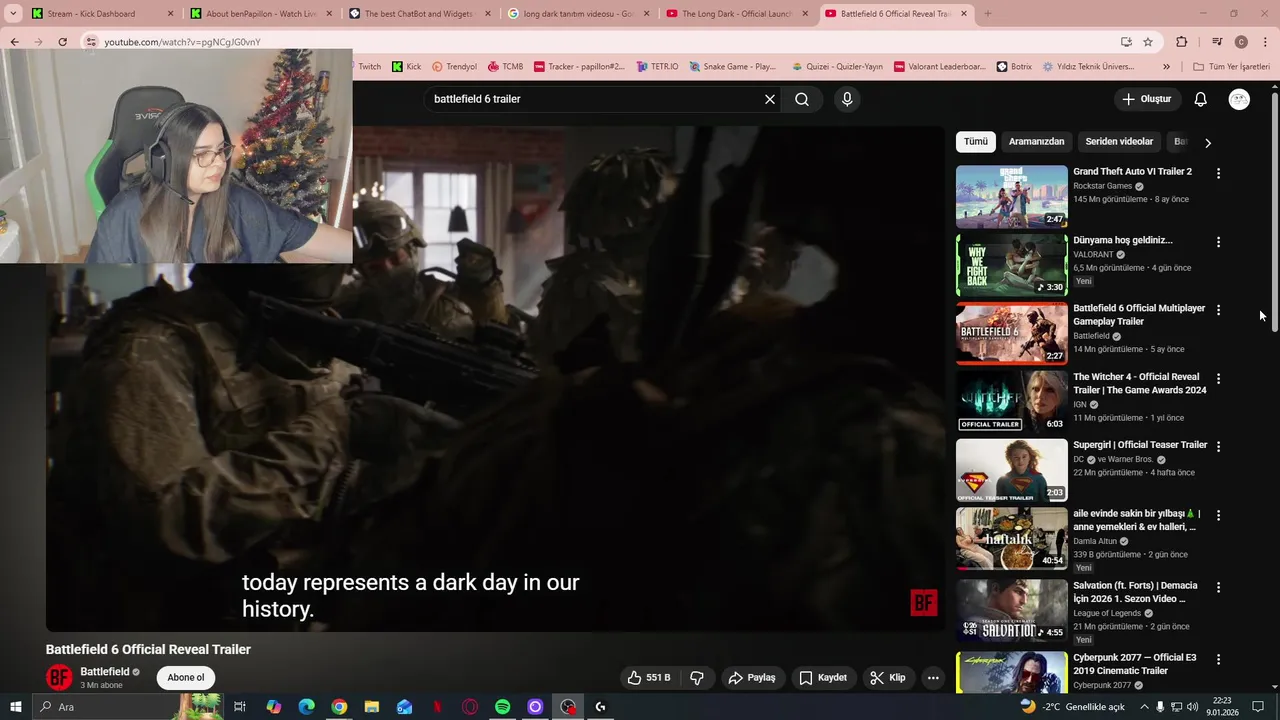Screen dimensions: 1280x720
Task: Open Grand Theft Auto VI Trailer 2 thumbnail
Action: coord(1011,197)
